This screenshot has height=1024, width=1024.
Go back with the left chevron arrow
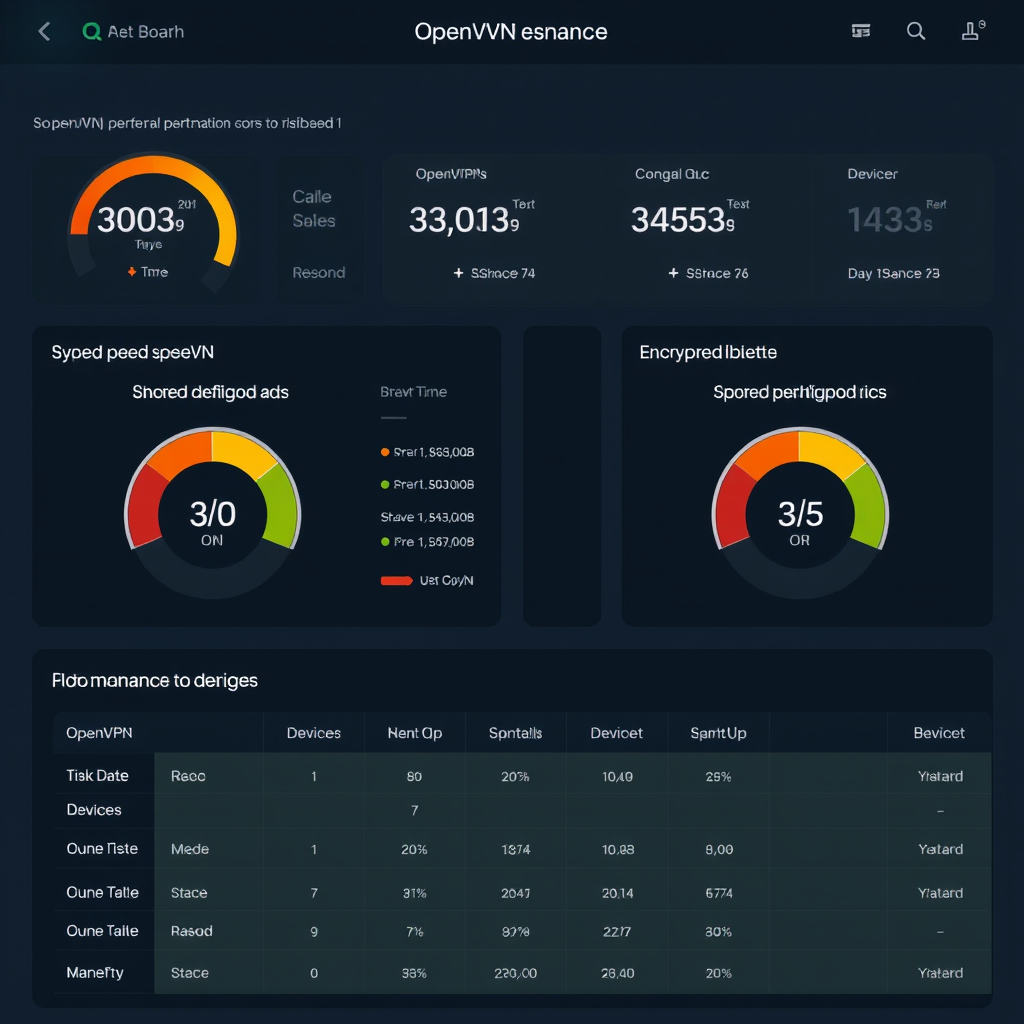(44, 31)
